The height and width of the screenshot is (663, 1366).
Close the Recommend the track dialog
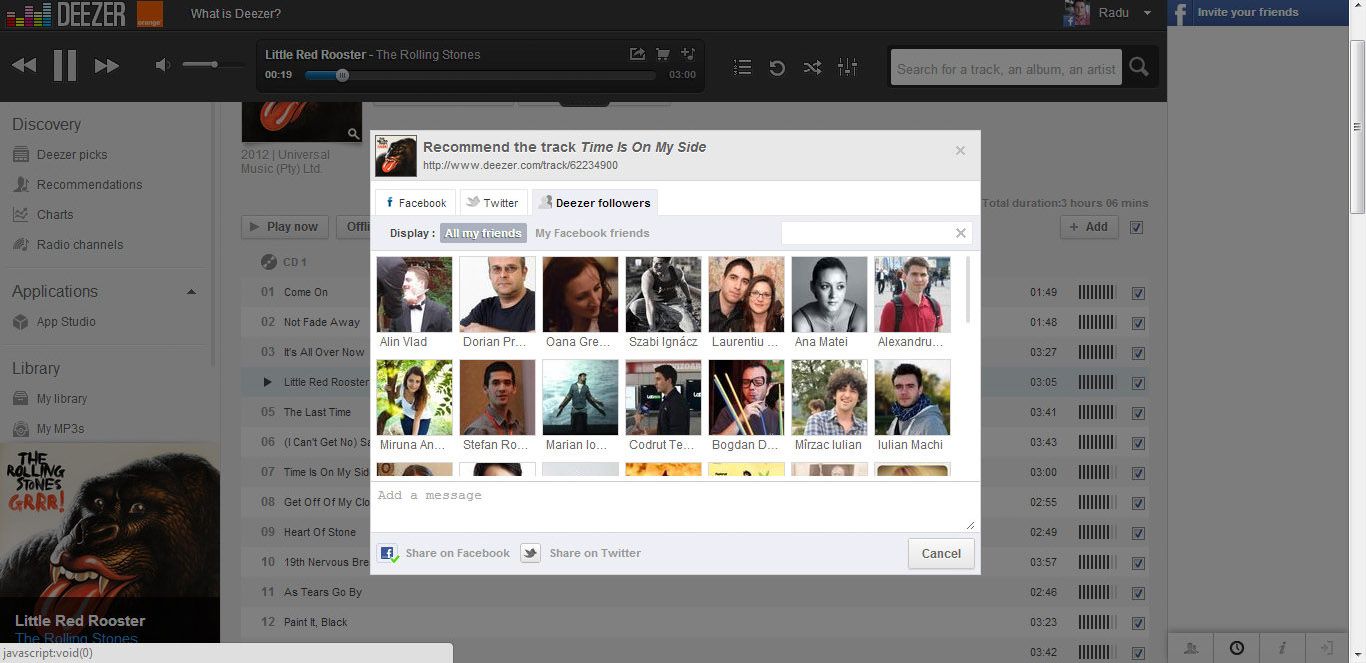(960, 150)
